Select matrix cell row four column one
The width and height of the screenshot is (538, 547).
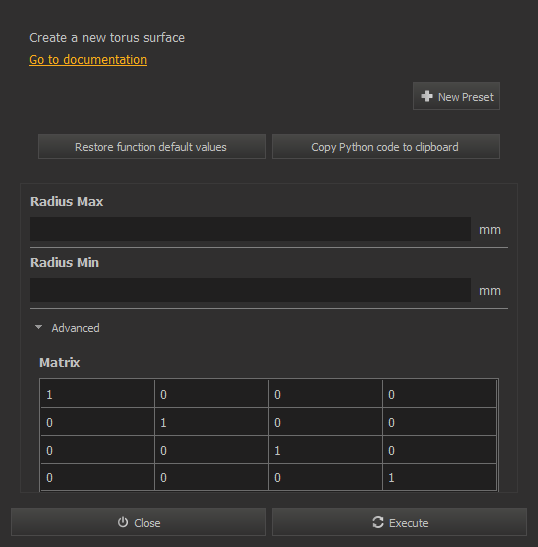click(x=97, y=477)
